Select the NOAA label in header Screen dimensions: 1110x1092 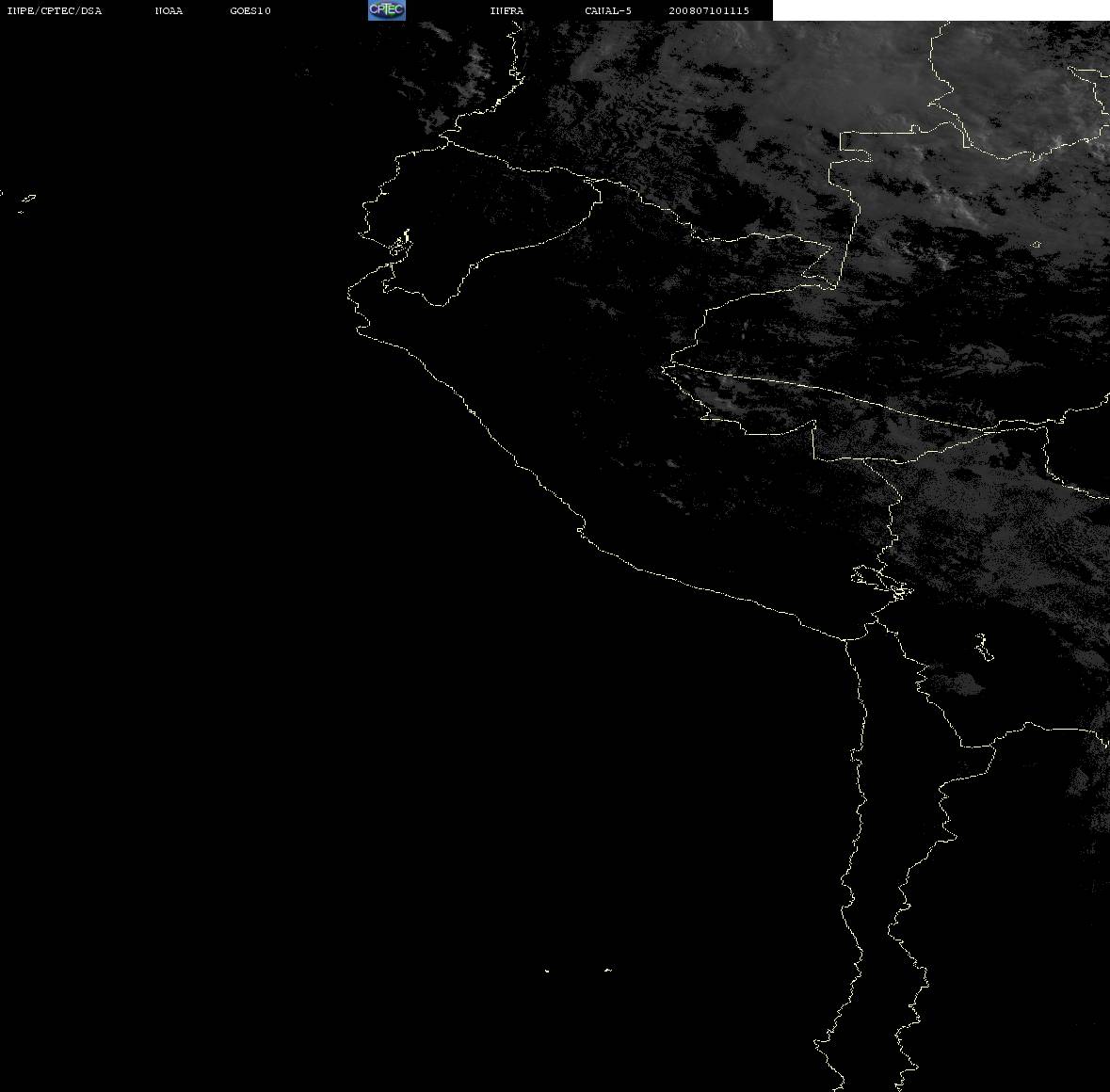tap(169, 10)
